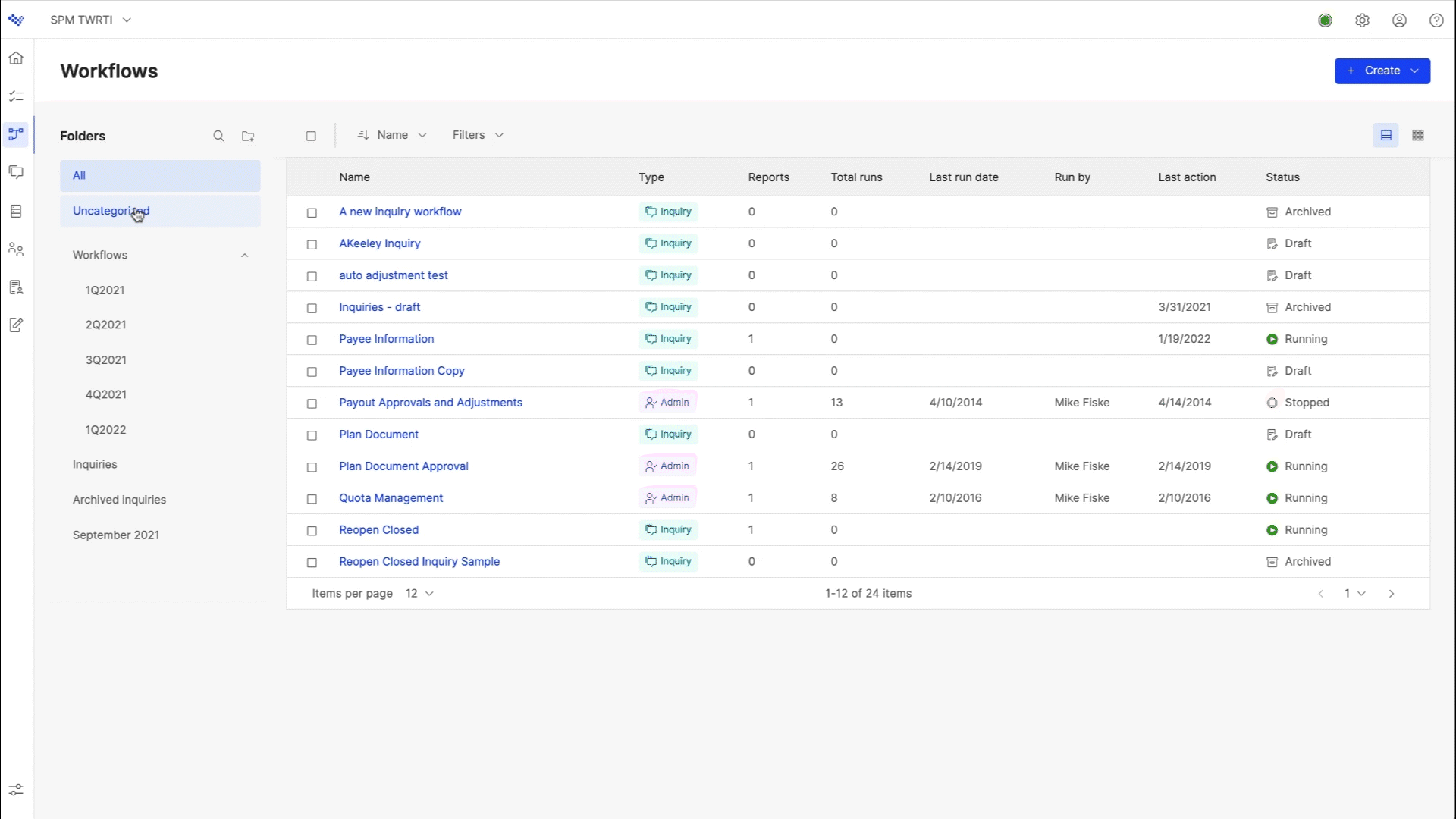Toggle the select-all checkbox in toolbar
Viewport: 1456px width, 819px height.
click(311, 136)
